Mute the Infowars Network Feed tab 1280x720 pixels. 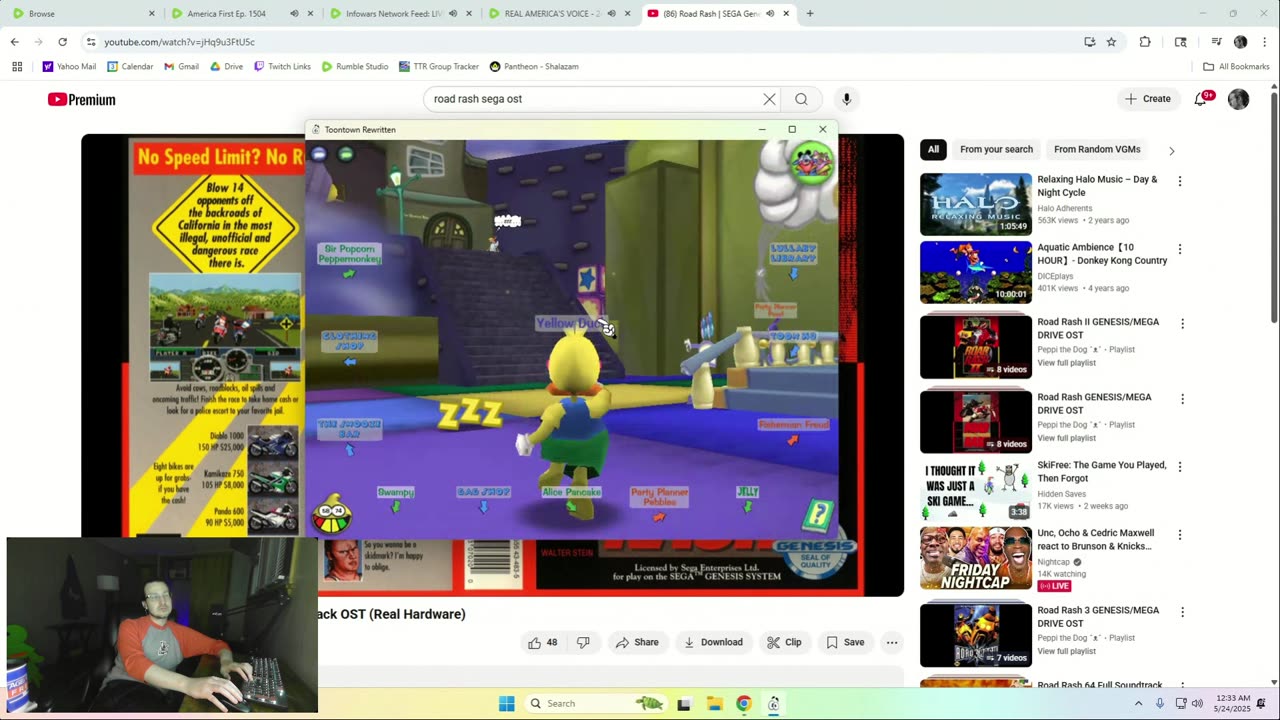(x=453, y=14)
